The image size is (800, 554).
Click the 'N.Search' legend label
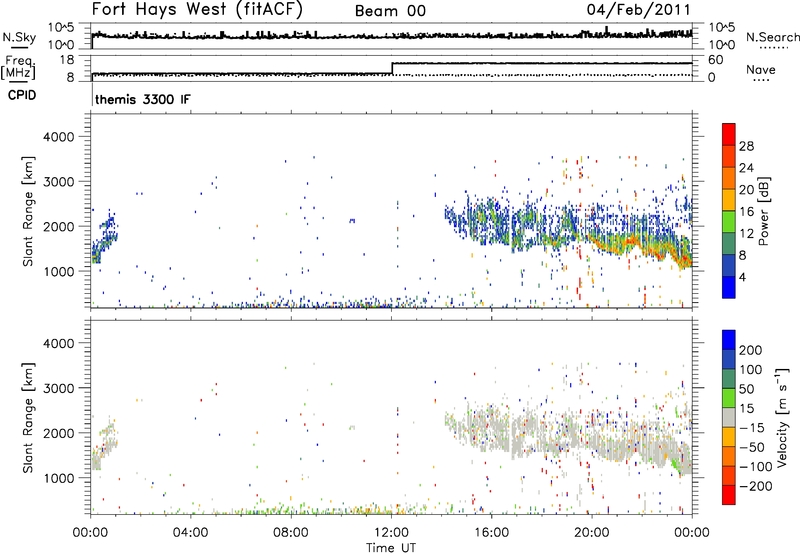(x=772, y=37)
